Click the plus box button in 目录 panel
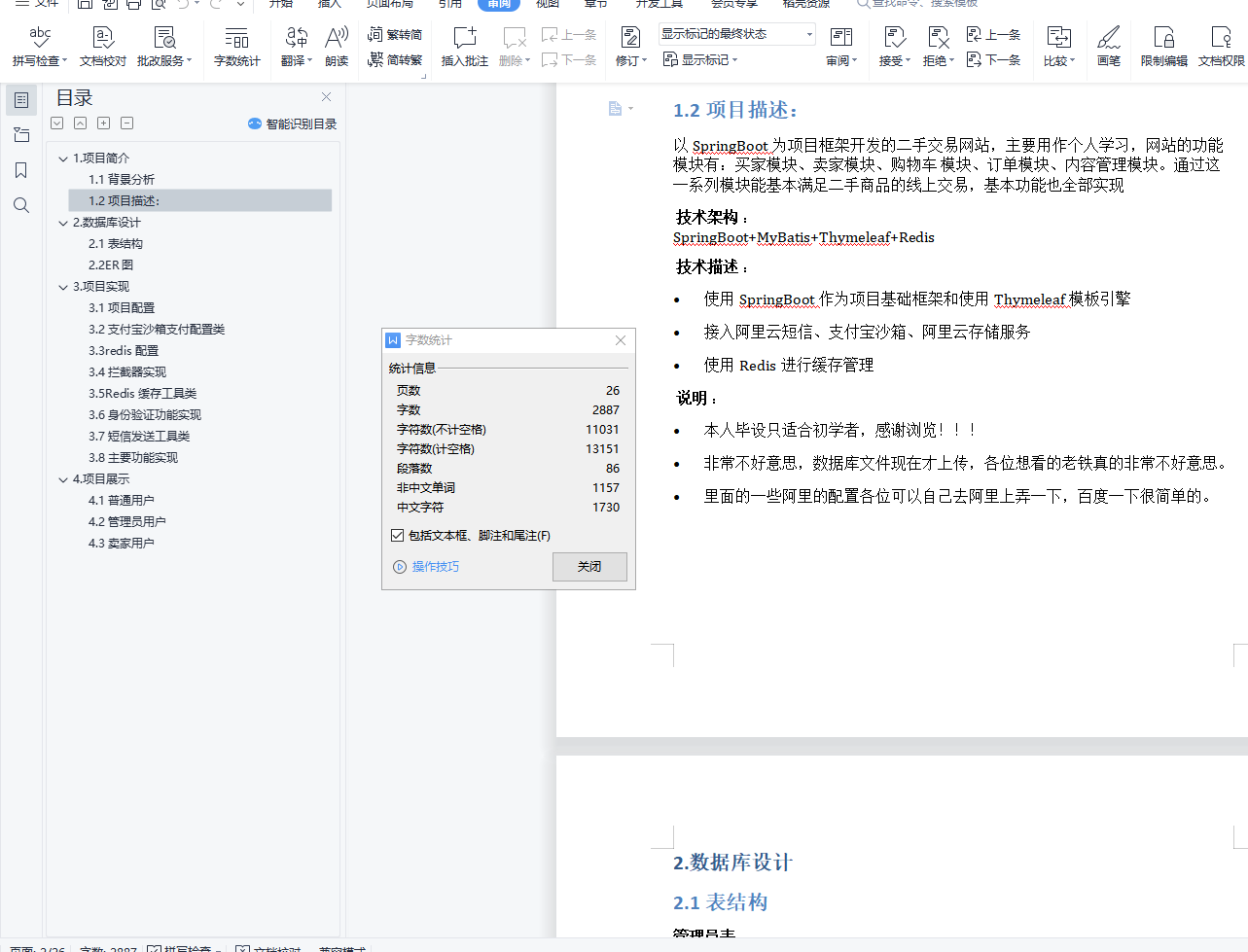Image resolution: width=1248 pixels, height=952 pixels. (103, 123)
